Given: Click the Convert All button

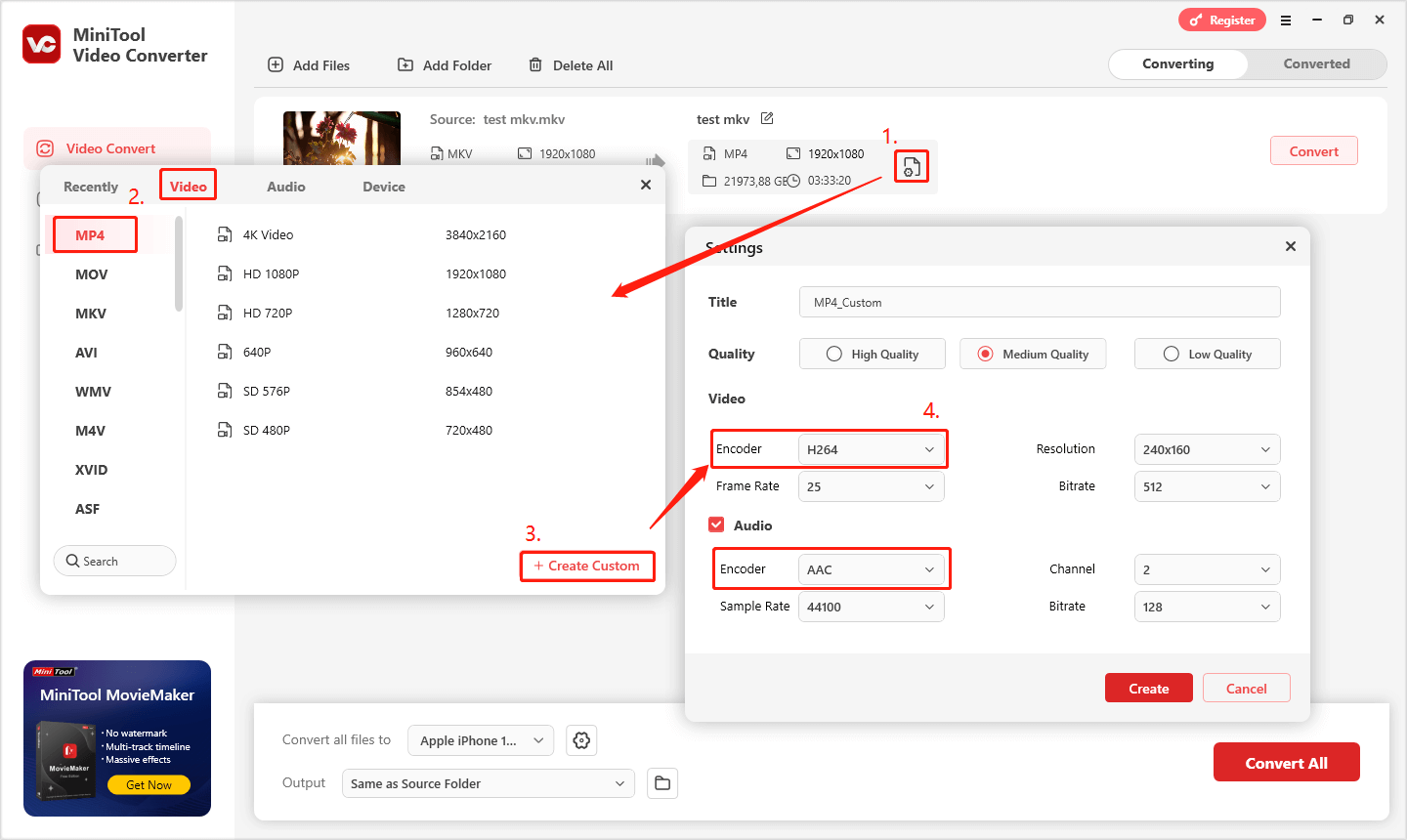Looking at the screenshot, I should pos(1286,763).
